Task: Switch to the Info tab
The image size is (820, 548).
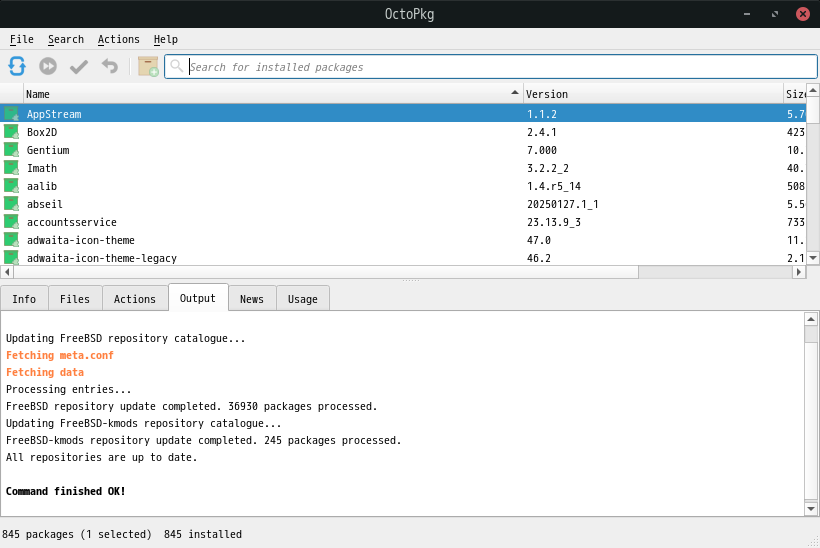Action: tap(24, 299)
